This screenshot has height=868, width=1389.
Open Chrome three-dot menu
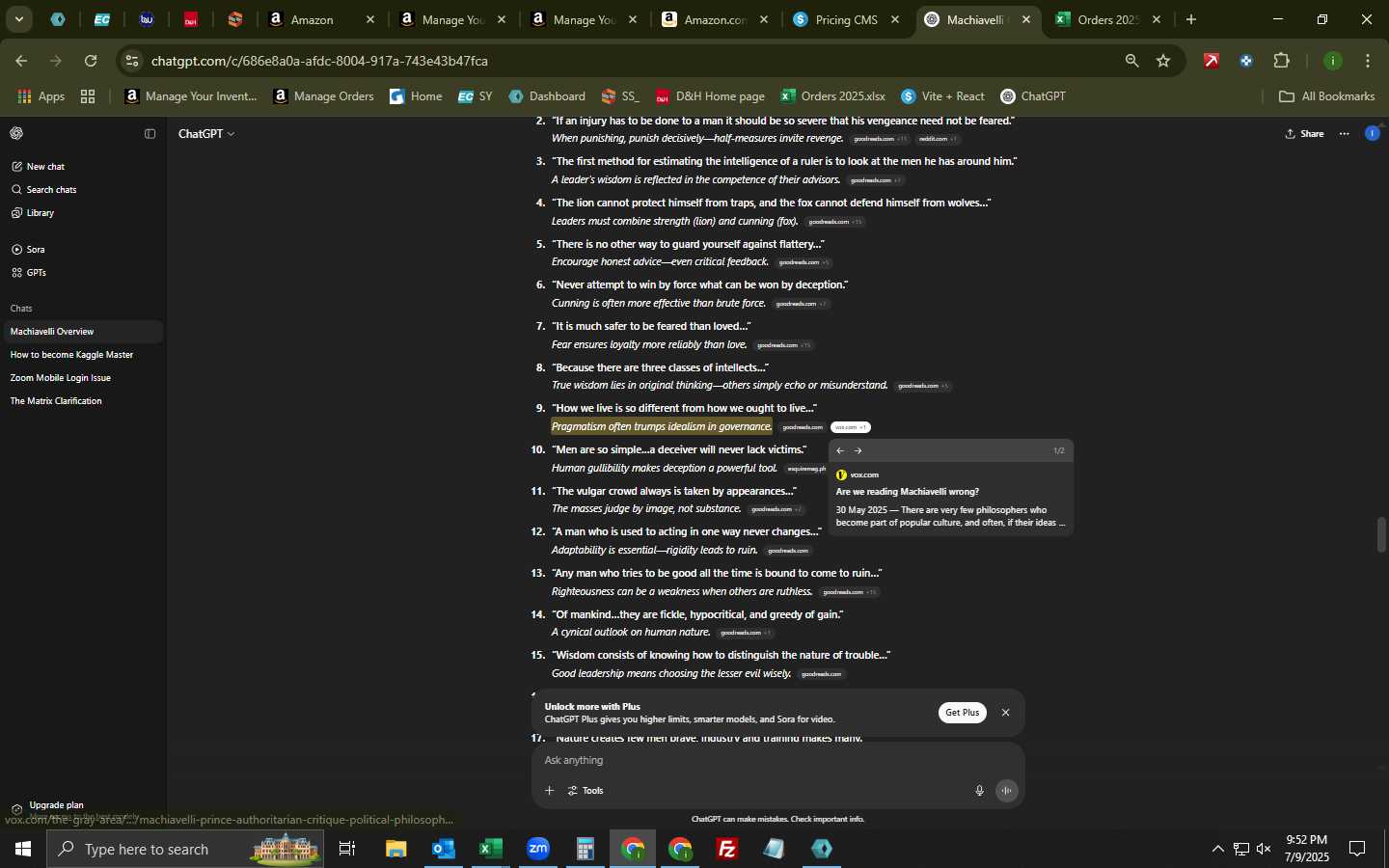[1368, 61]
